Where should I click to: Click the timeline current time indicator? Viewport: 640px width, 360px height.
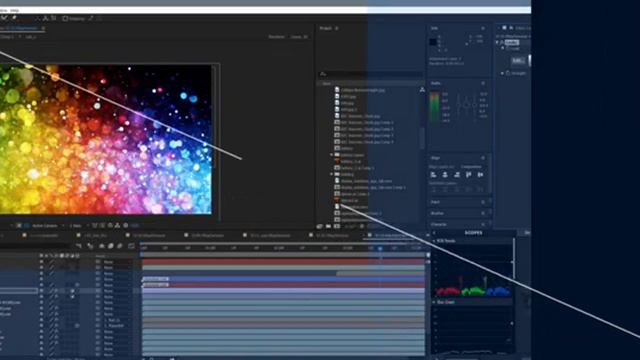(x=380, y=248)
